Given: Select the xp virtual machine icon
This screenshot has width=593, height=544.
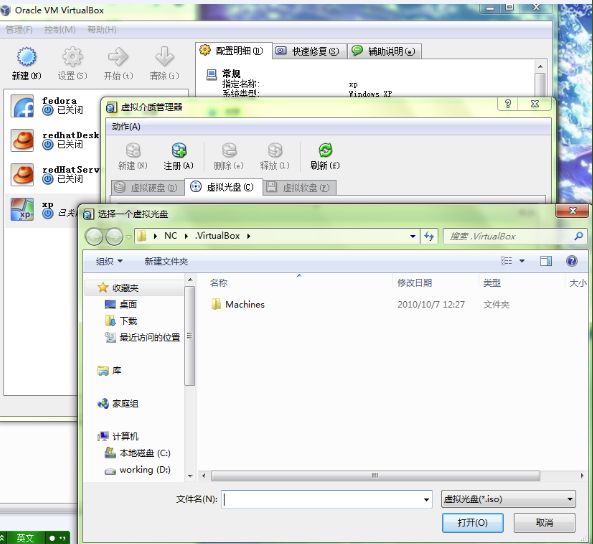Looking at the screenshot, I should click(x=22, y=209).
